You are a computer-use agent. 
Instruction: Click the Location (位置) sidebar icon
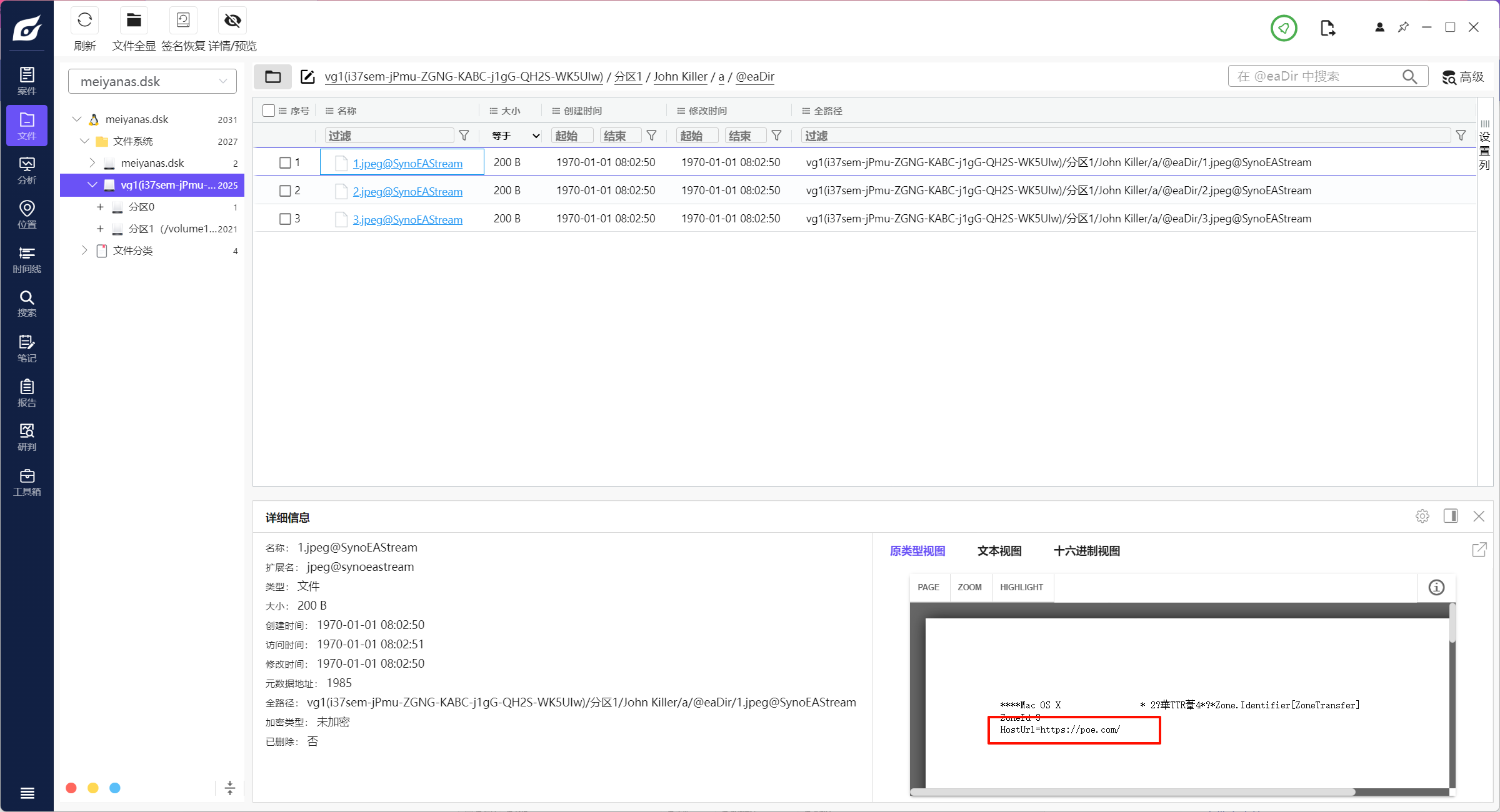pos(27,215)
